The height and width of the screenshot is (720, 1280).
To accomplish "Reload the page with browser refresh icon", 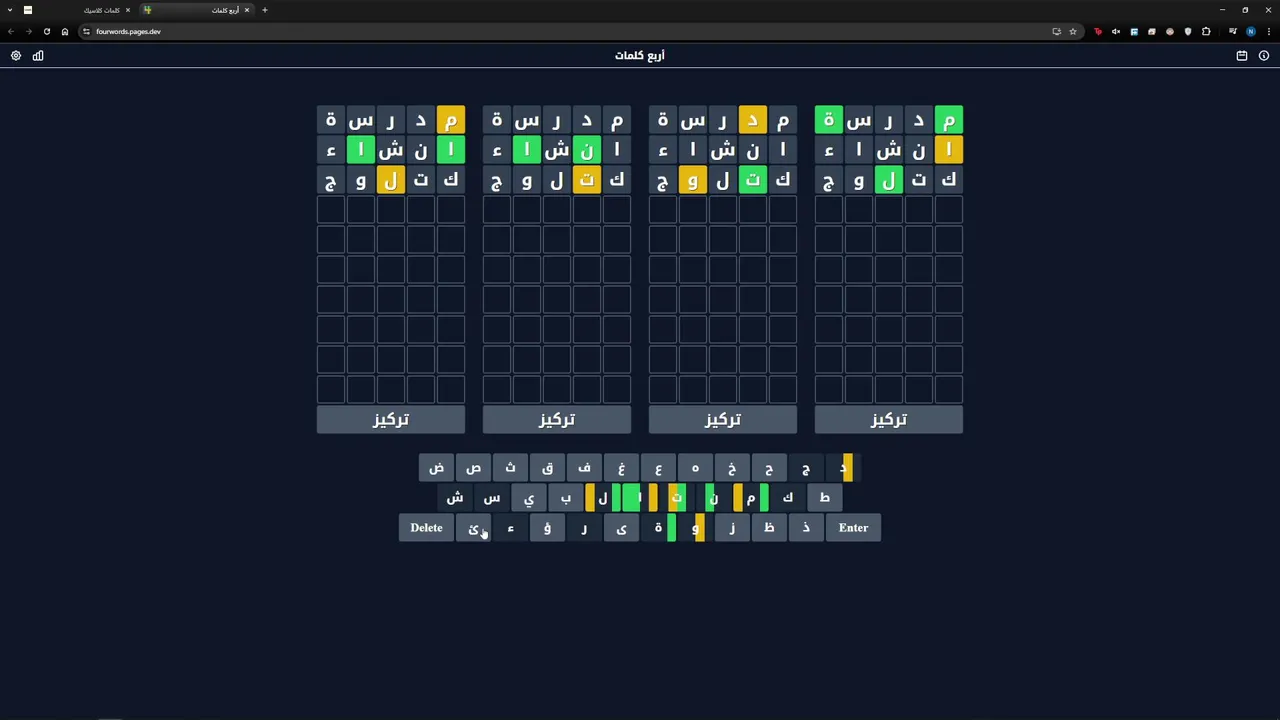I will point(46,31).
